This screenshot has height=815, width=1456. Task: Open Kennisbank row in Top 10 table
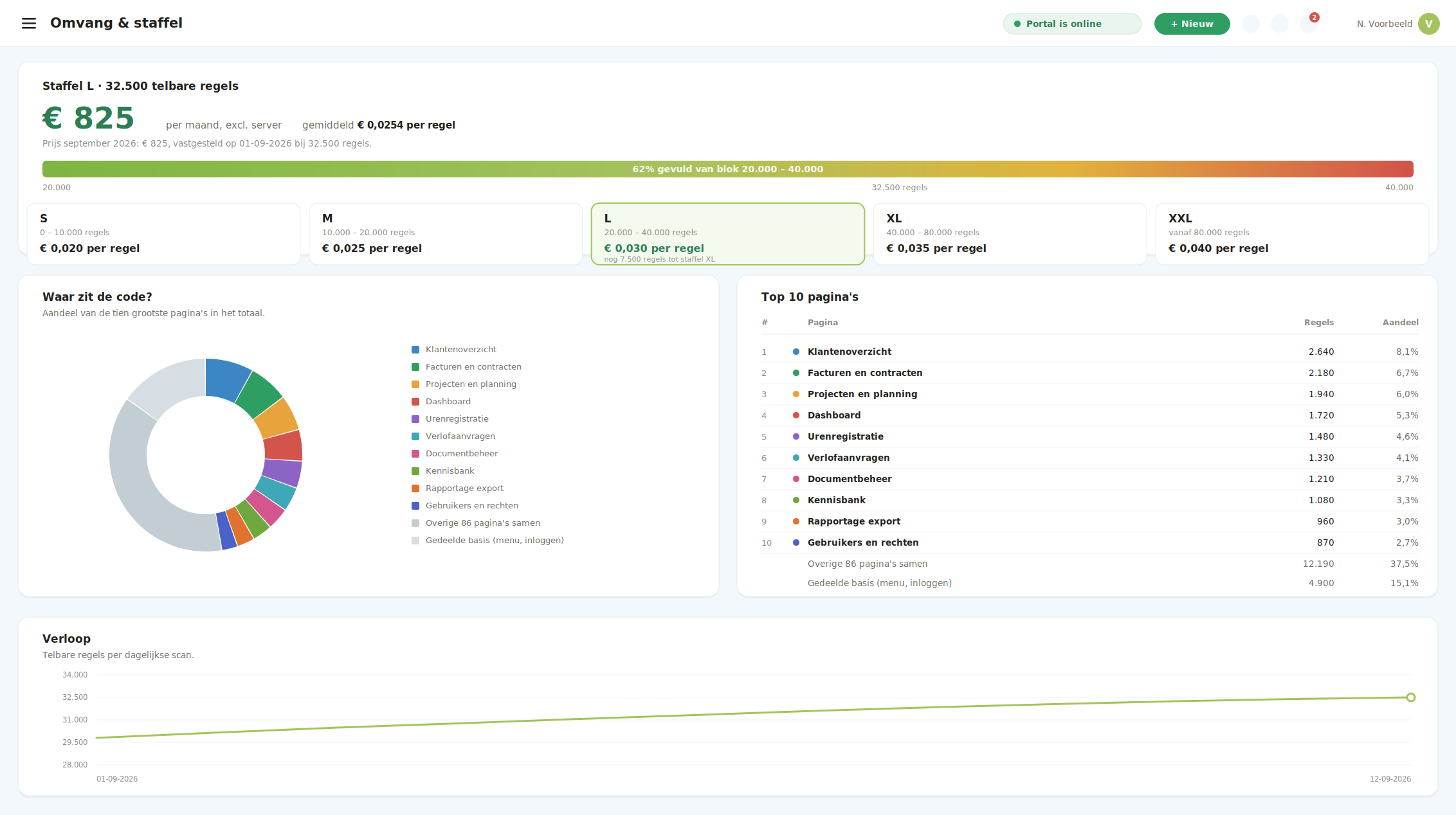[1089, 500]
